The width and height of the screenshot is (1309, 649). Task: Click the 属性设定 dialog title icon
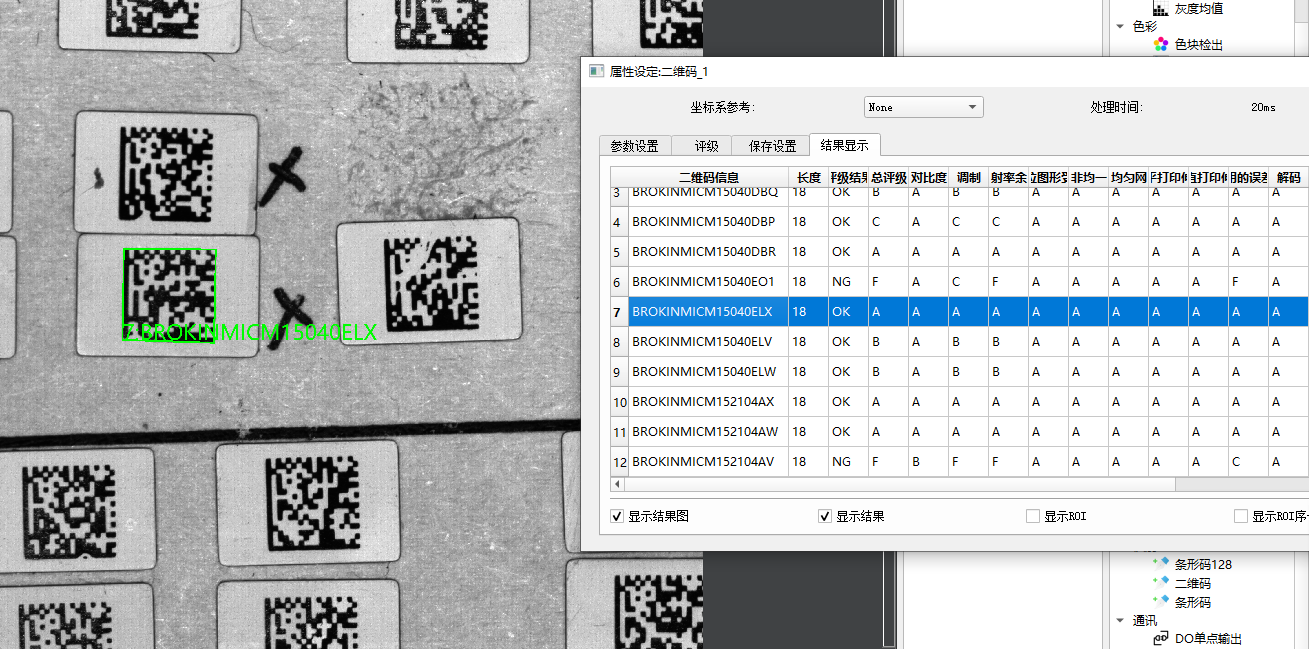click(x=596, y=72)
